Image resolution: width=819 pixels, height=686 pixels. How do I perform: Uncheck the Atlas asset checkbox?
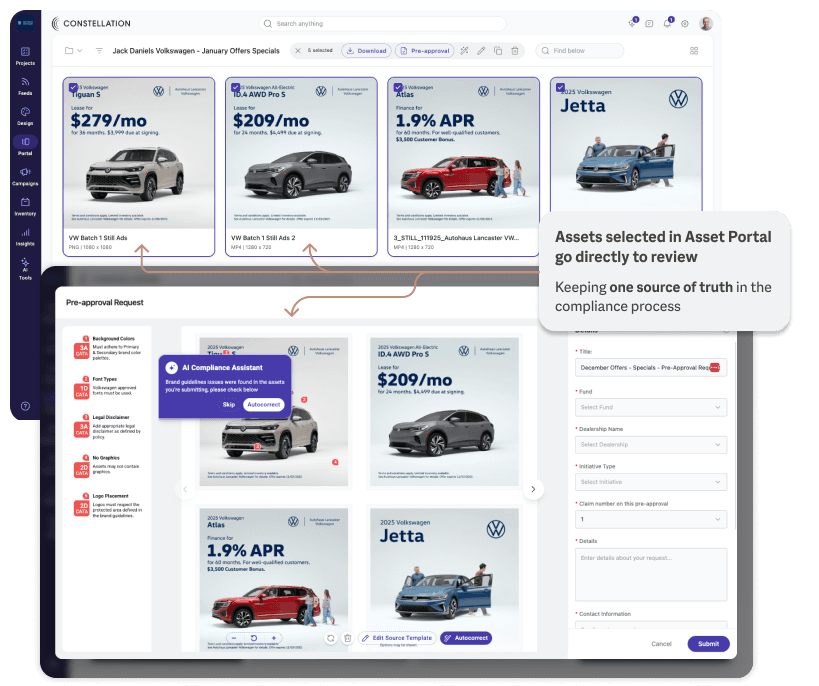click(x=398, y=88)
